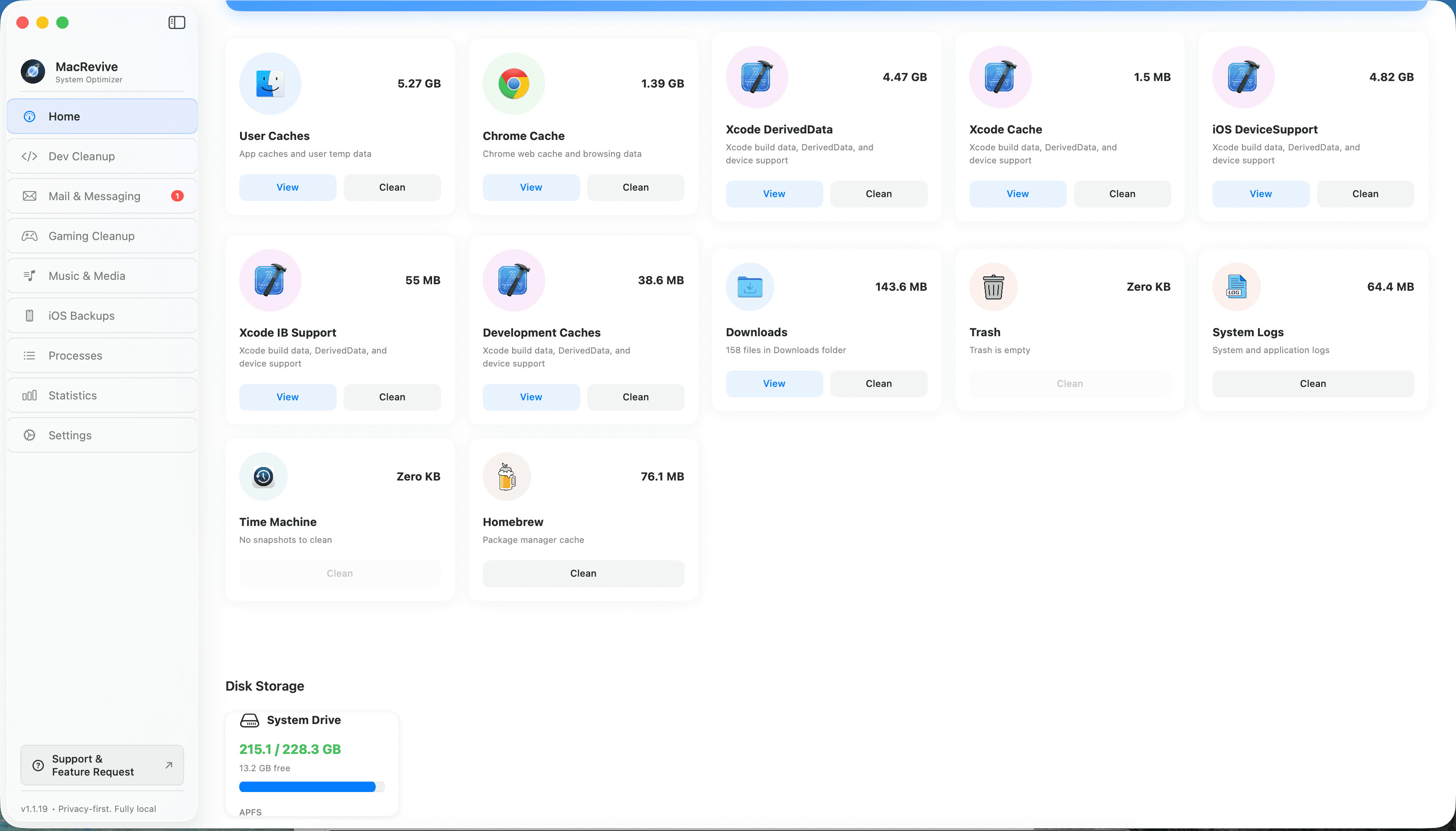Toggle the sidebar with the panel toggle button
Viewport: 1456px width, 831px height.
tap(176, 22)
